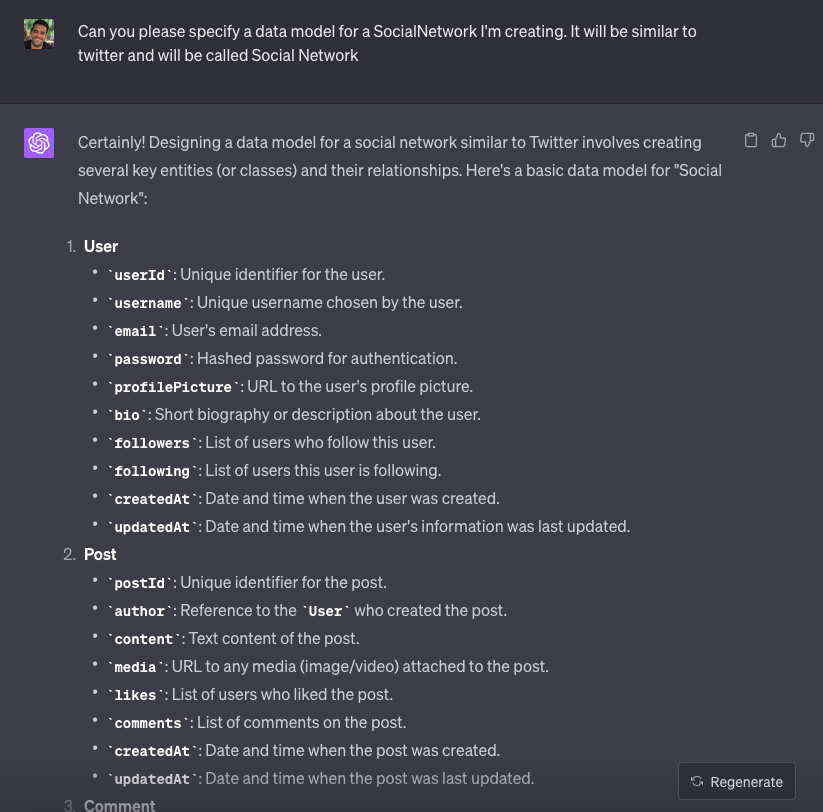Select the 'Post' heading text
Image resolution: width=823 pixels, height=812 pixels.
click(x=100, y=554)
